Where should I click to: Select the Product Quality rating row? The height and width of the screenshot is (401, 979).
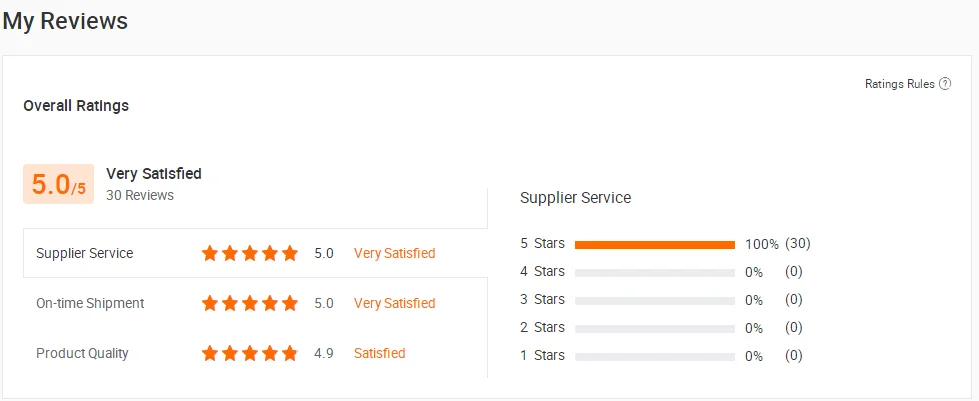click(x=255, y=353)
